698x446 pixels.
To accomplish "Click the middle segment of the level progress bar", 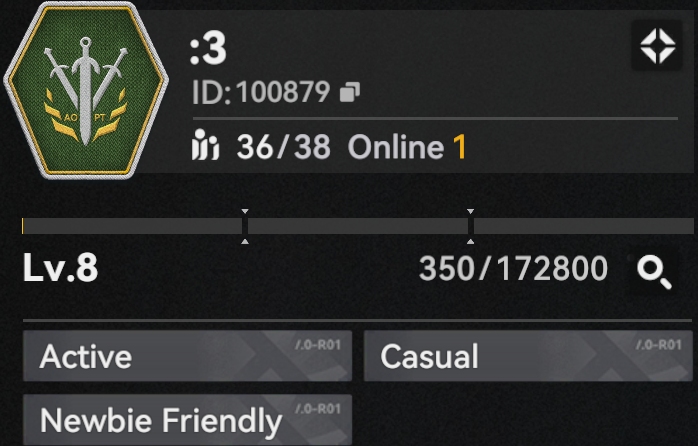I will coord(358,226).
